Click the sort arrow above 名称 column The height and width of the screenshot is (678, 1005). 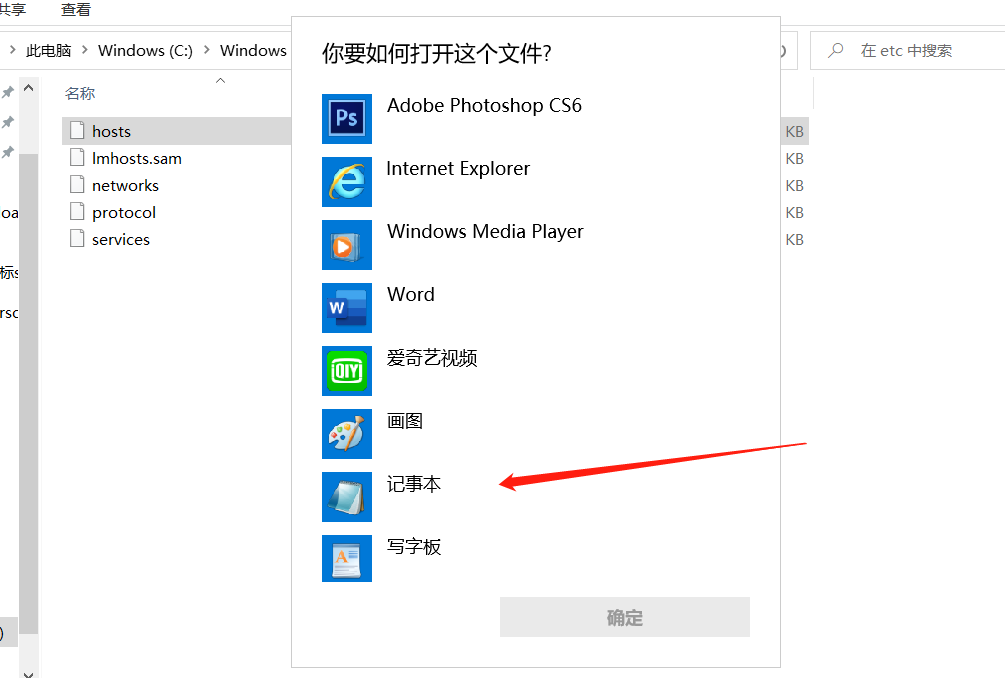tap(220, 81)
